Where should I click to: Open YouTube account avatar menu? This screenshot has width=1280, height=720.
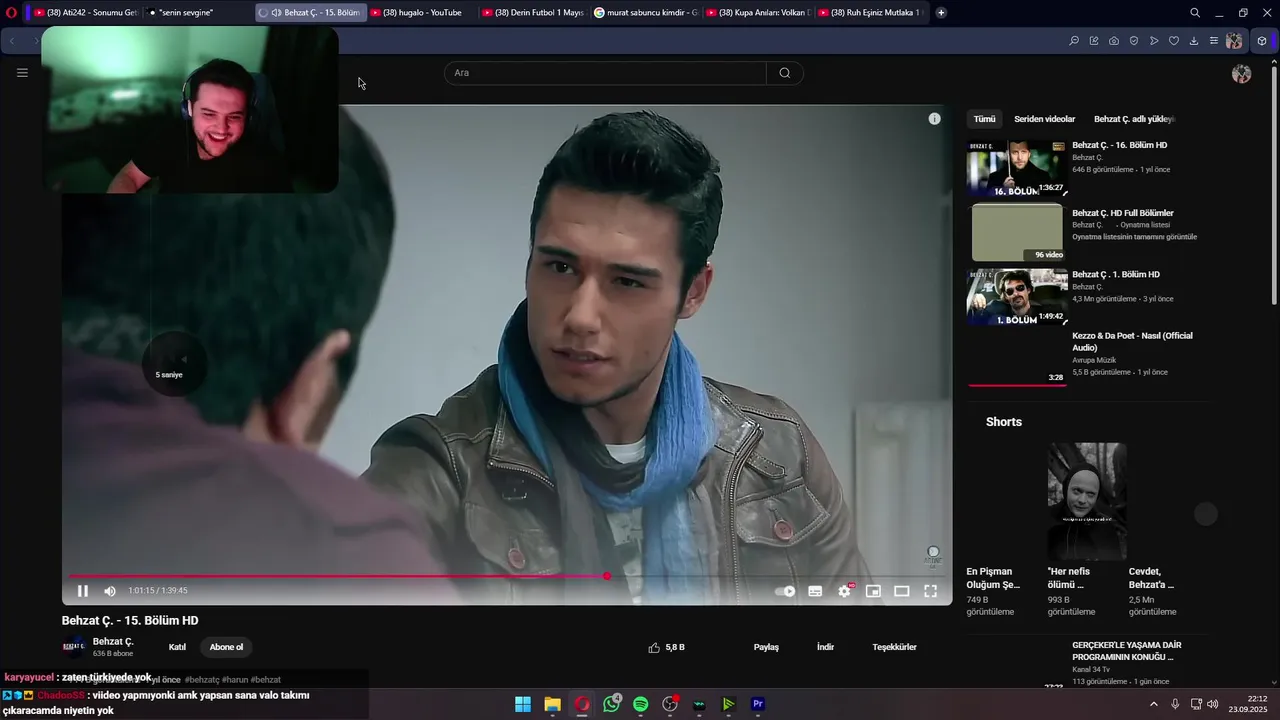[x=1242, y=74]
